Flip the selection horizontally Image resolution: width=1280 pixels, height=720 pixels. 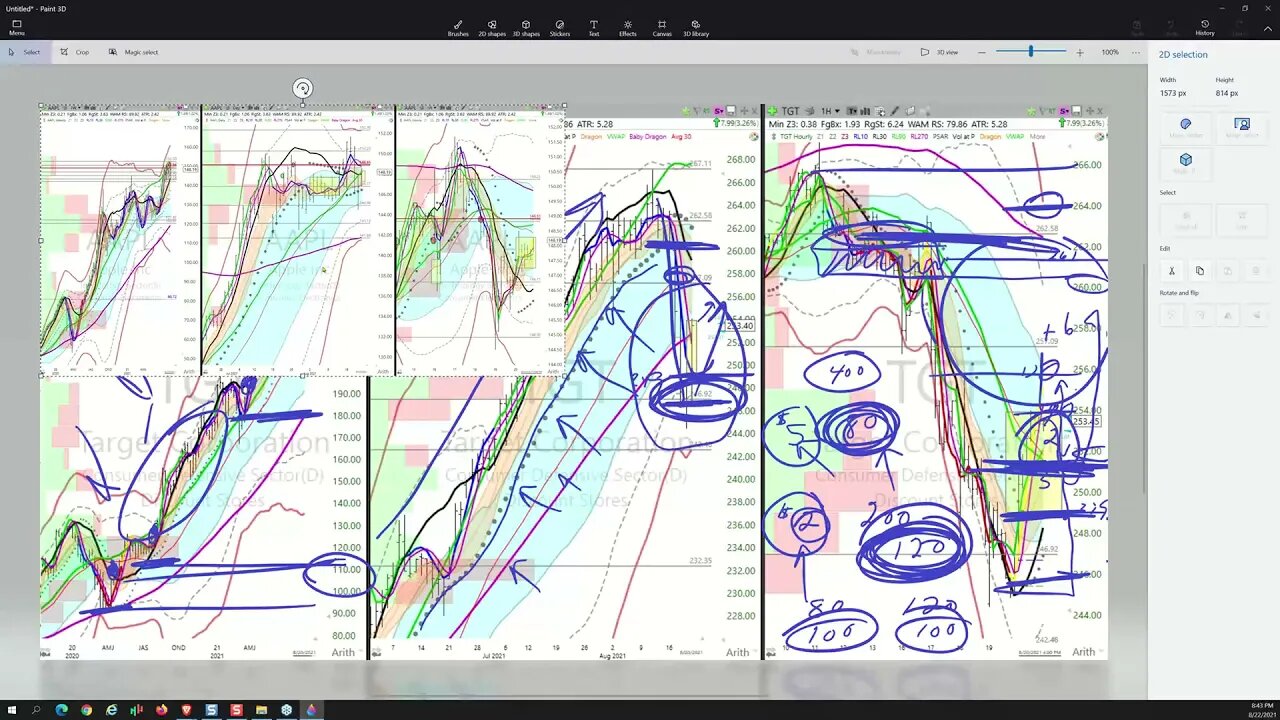pyautogui.click(x=1228, y=315)
